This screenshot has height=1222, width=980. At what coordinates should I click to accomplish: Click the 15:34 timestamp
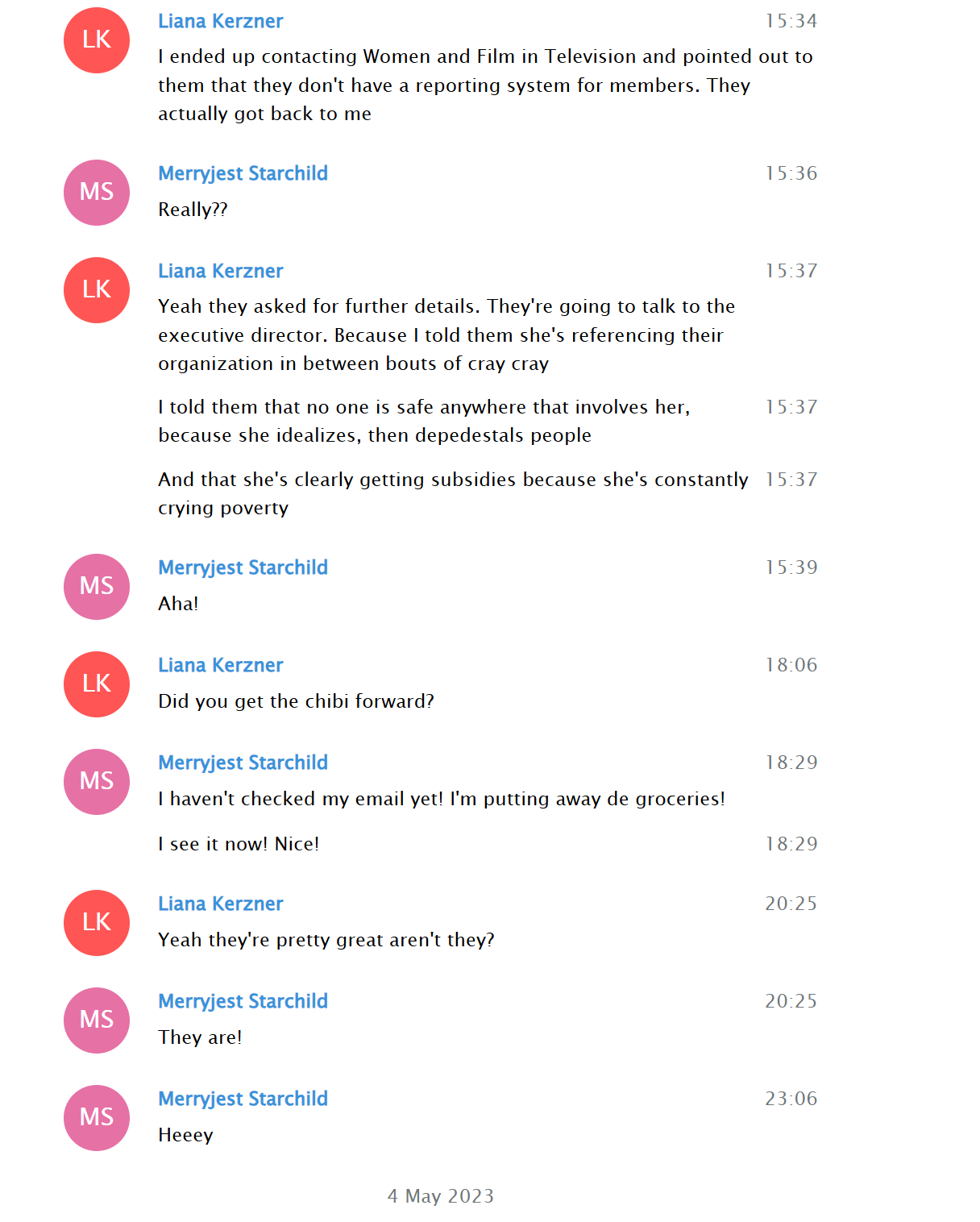point(791,21)
